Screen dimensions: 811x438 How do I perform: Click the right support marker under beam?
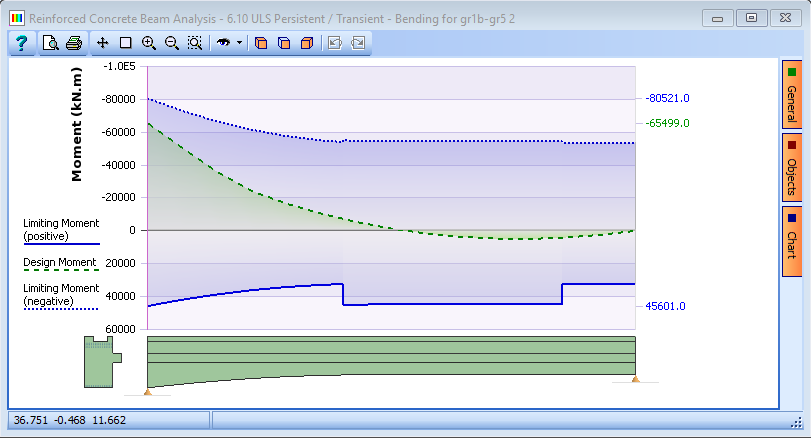pos(636,379)
